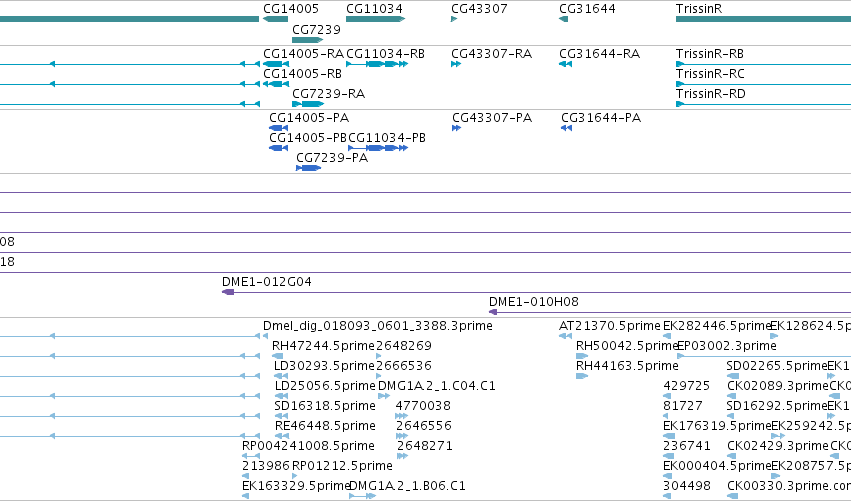Screen dimensions: 851x501
Task: Click the DMG1A.2_1.B06.C1 feature
Action: [x=362, y=496]
